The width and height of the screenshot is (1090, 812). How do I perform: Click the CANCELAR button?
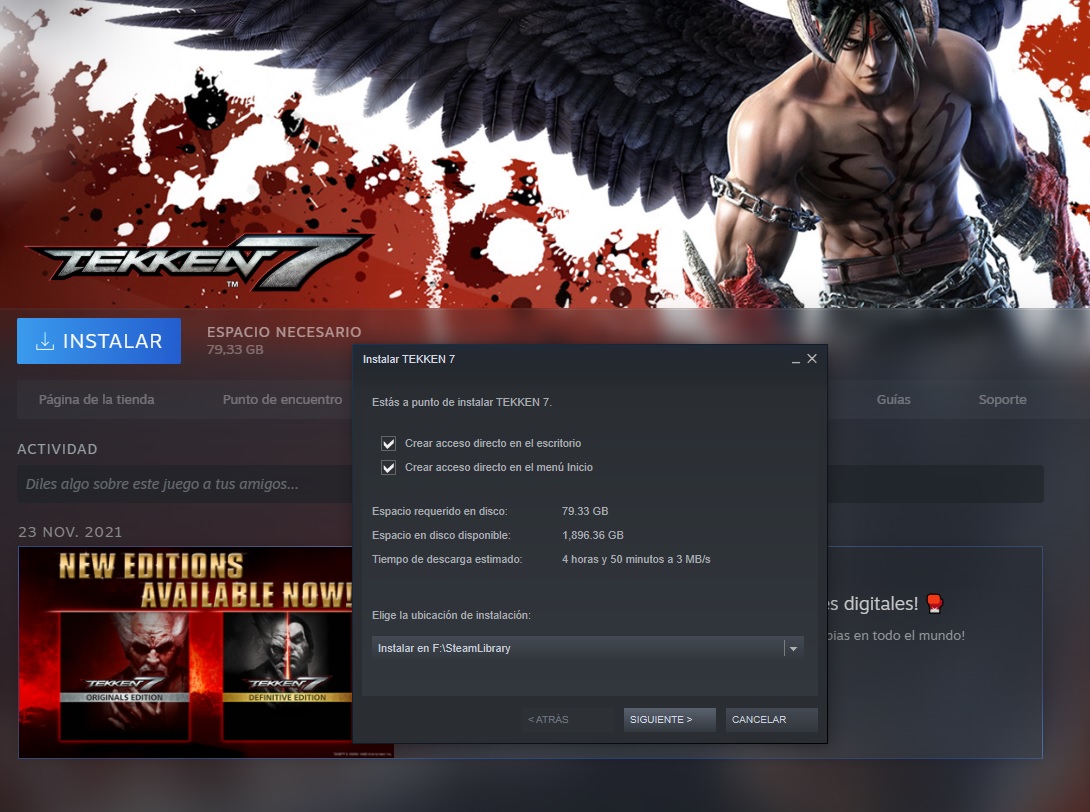[771, 720]
